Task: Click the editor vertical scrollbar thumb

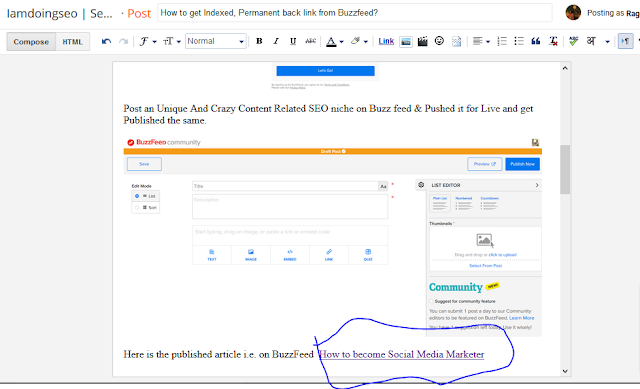Action: pyautogui.click(x=565, y=169)
